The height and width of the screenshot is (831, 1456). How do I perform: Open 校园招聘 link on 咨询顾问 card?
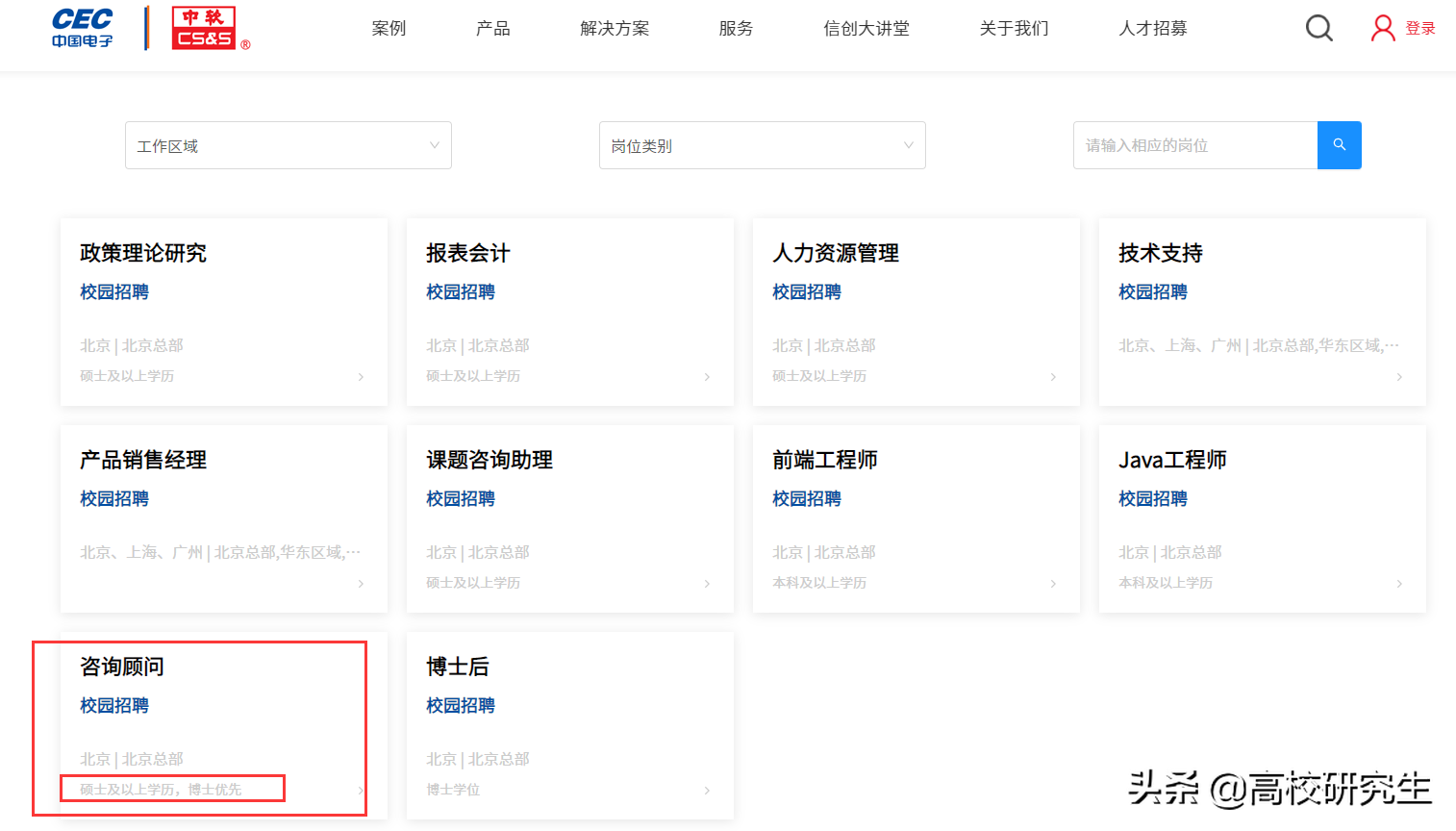tap(113, 705)
